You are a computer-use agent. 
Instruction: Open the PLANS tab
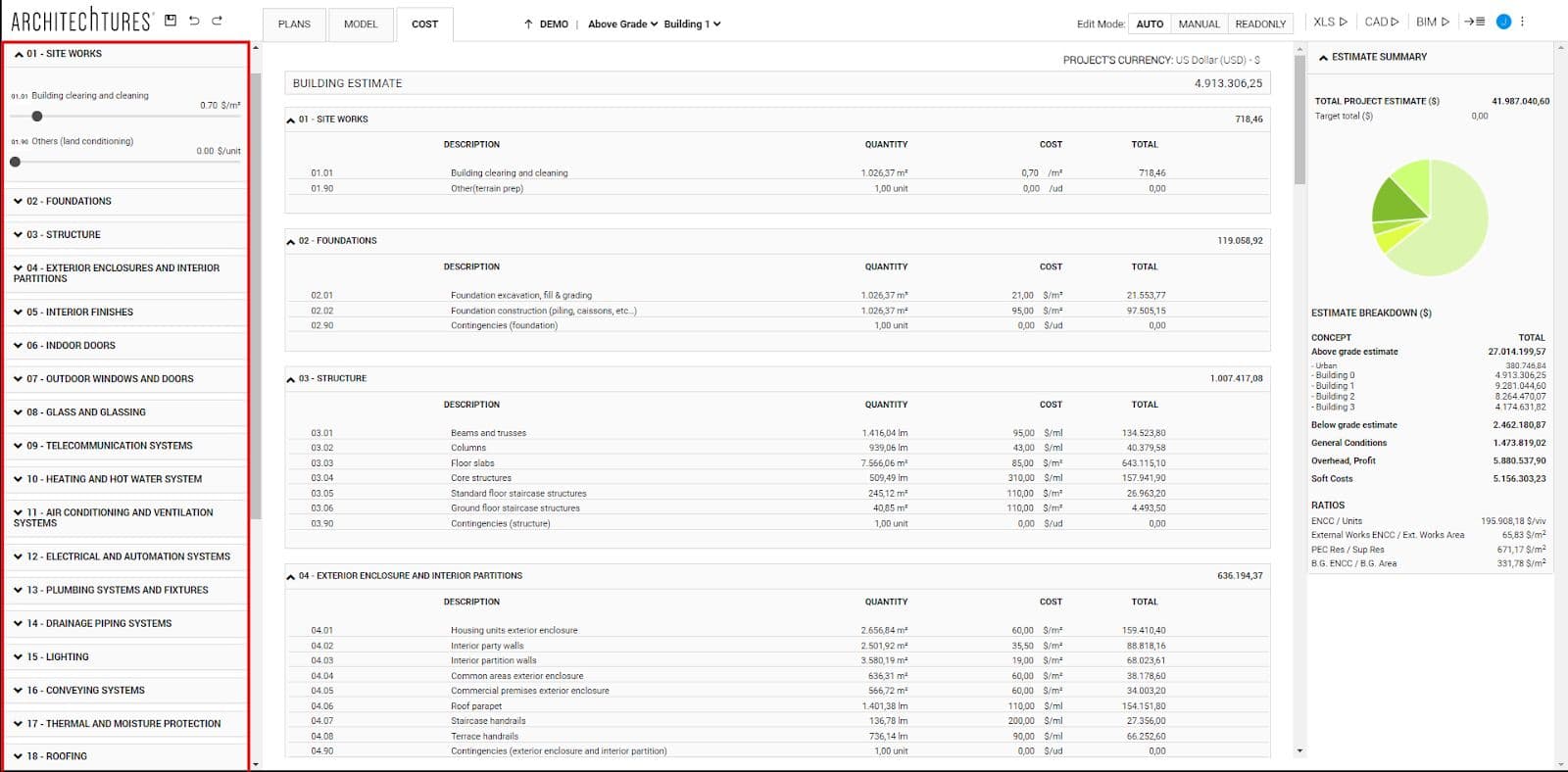point(294,24)
